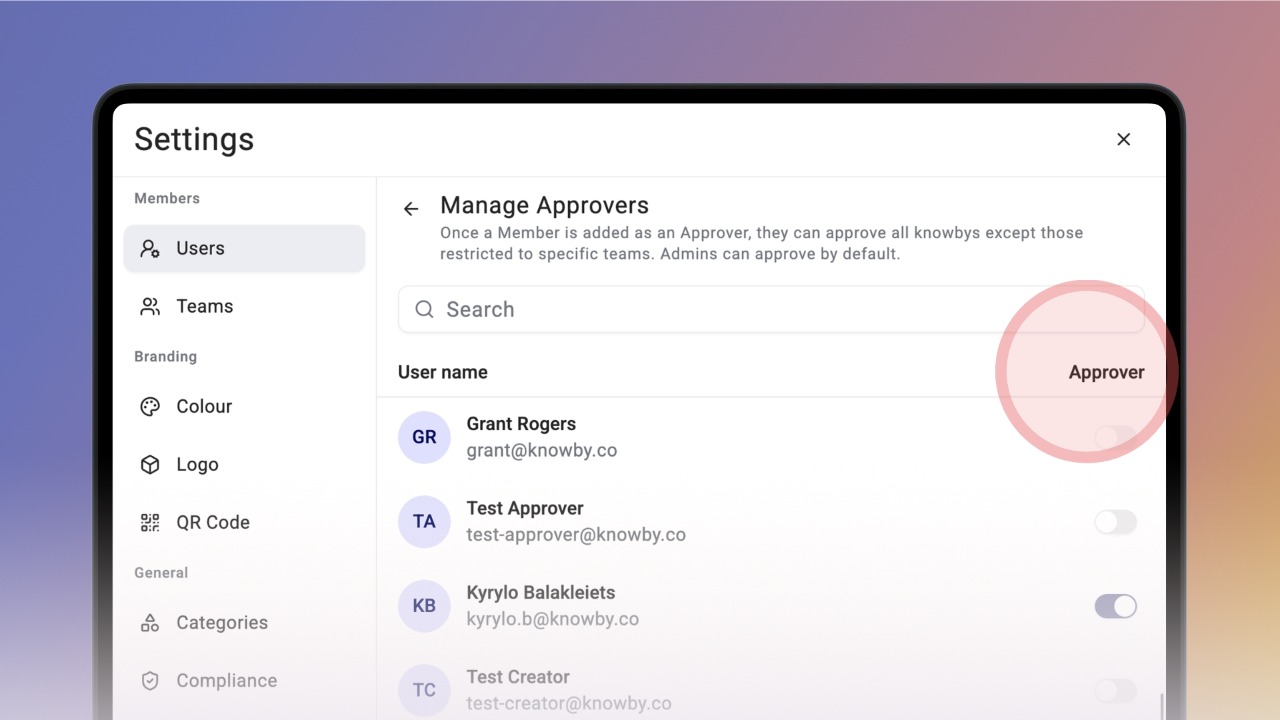Click the Teams people icon
Screen dimensions: 1280x720
[150, 307]
